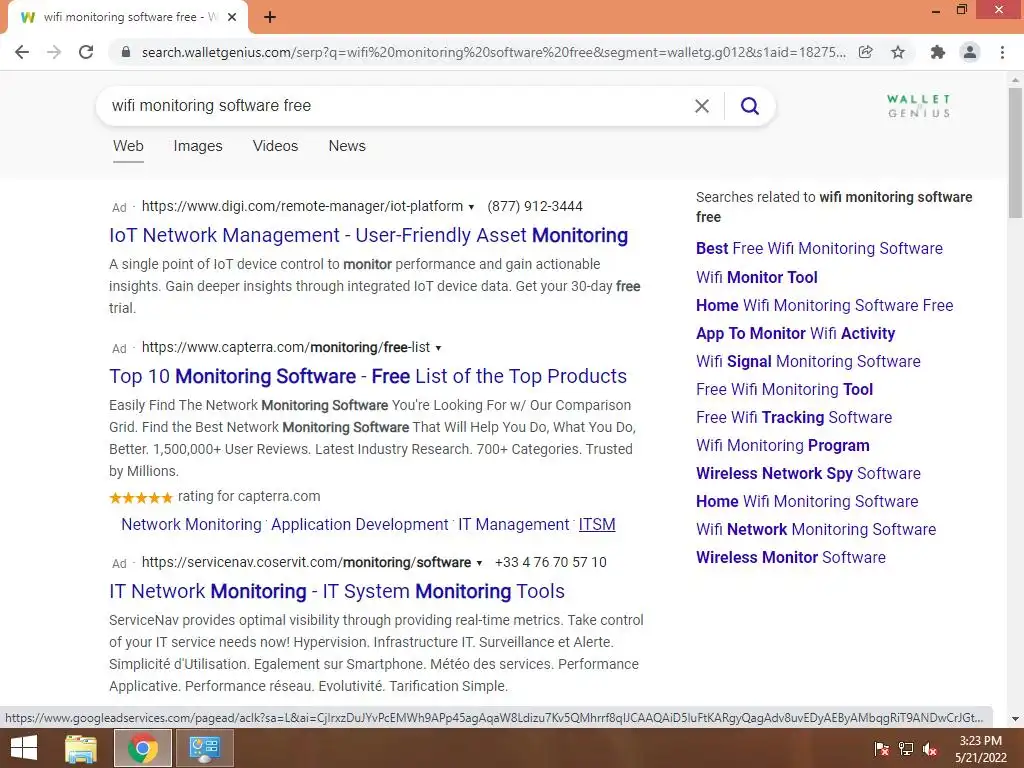
Task: Open Home Wifi Monitoring Software Free search
Action: click(x=824, y=306)
